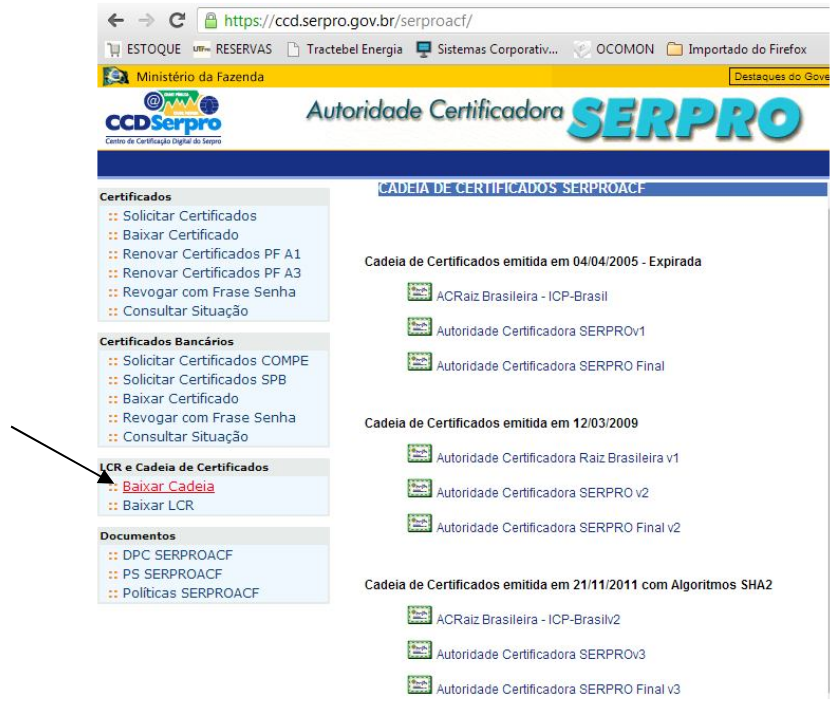Open the Tractebel Energia bookmark

coord(345,50)
